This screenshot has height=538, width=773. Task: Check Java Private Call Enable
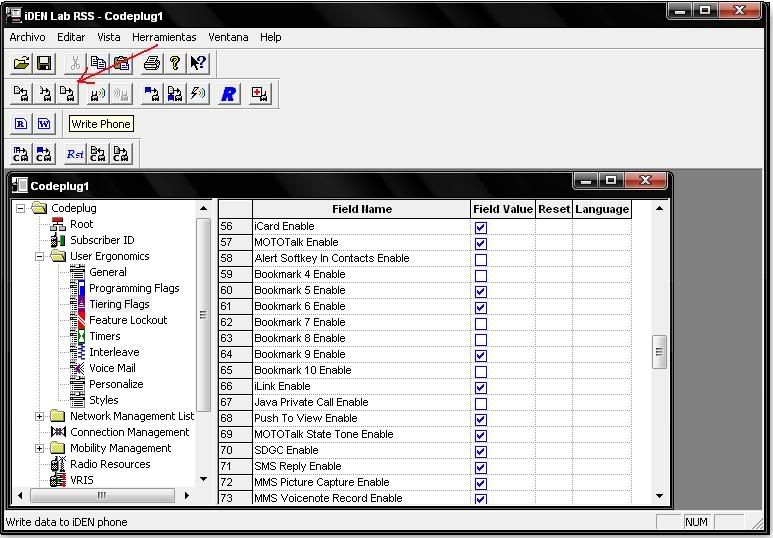[481, 403]
